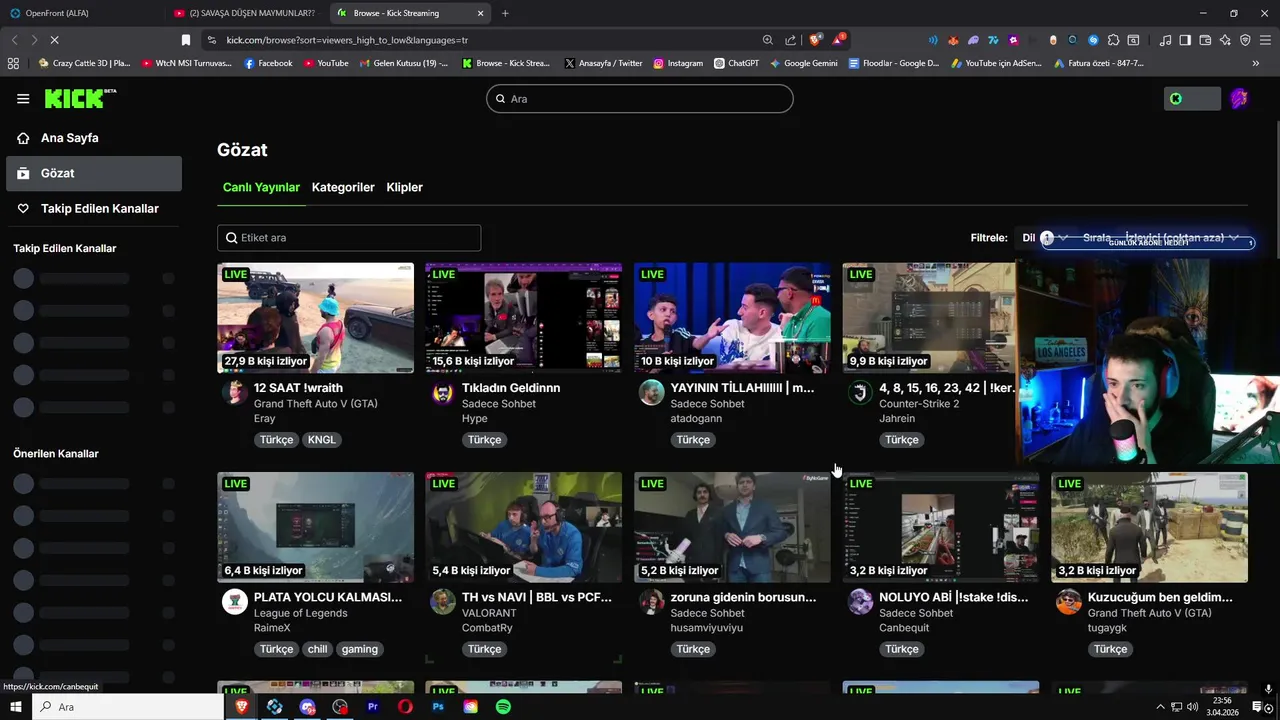
Task: Open the browser main menu button
Action: 1266,40
